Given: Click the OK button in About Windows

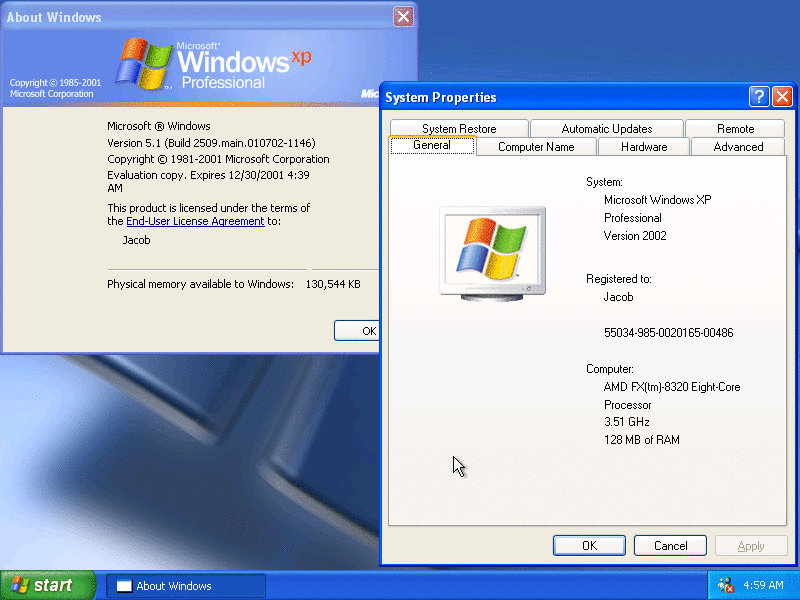Looking at the screenshot, I should pyautogui.click(x=357, y=331).
